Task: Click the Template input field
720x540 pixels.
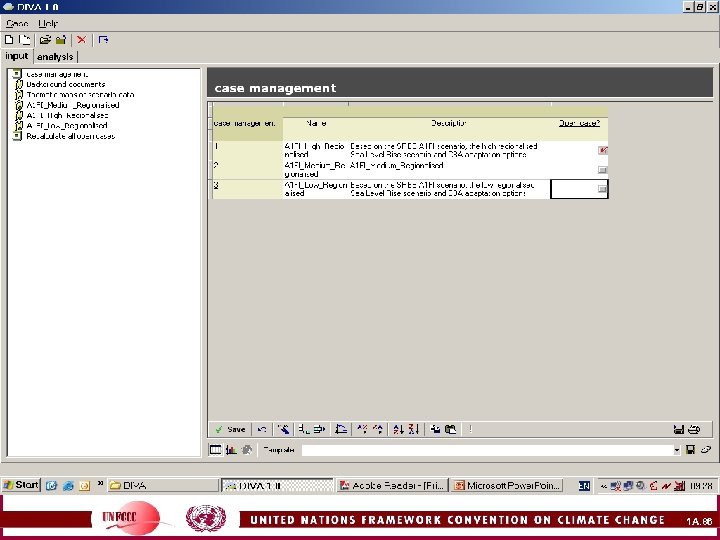Action: [x=488, y=450]
